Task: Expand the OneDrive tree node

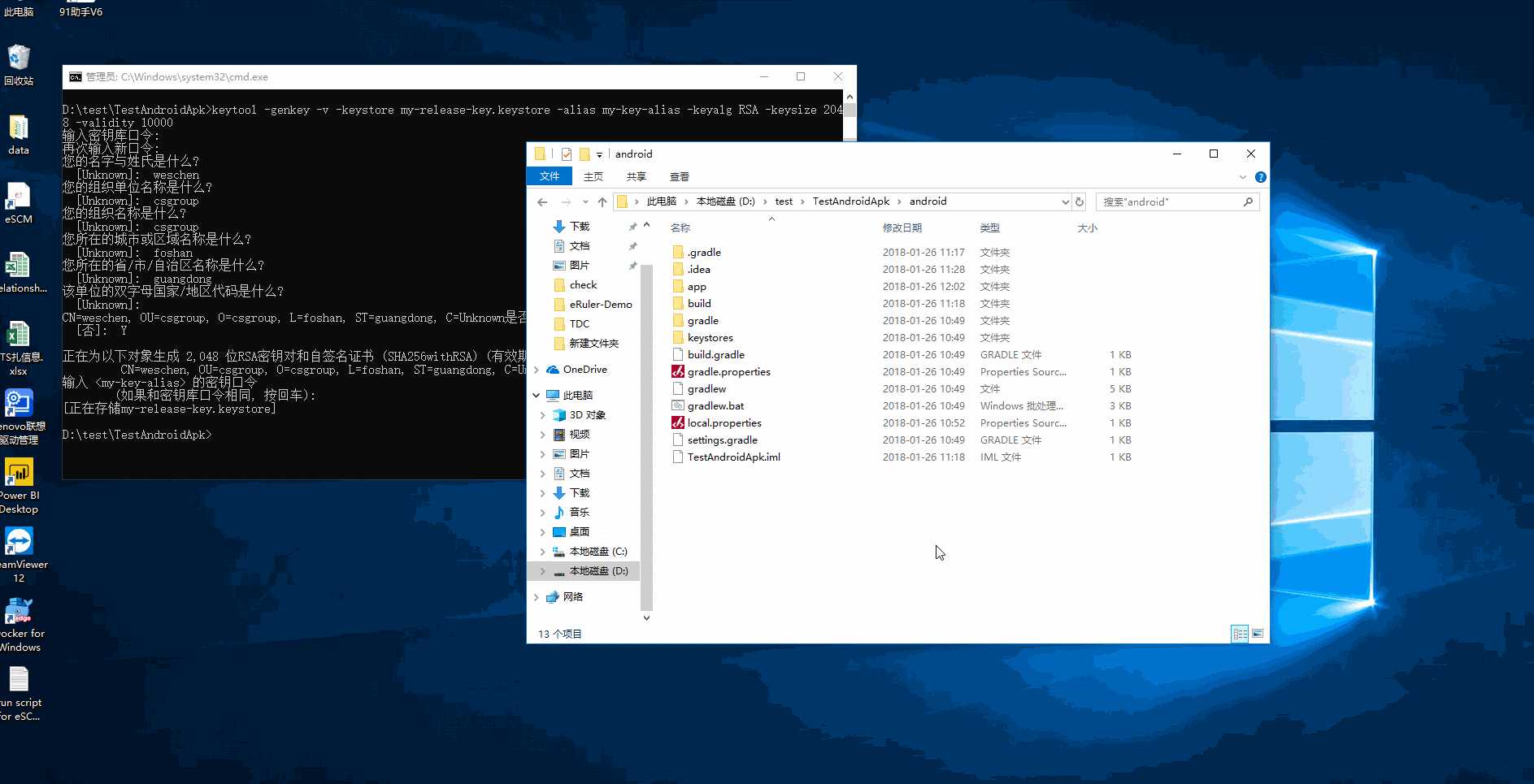Action: point(537,370)
